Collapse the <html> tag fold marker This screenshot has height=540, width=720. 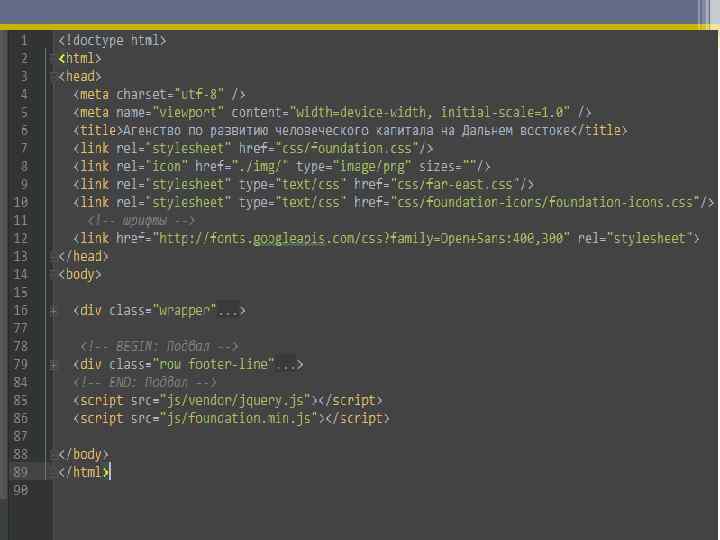coord(53,59)
